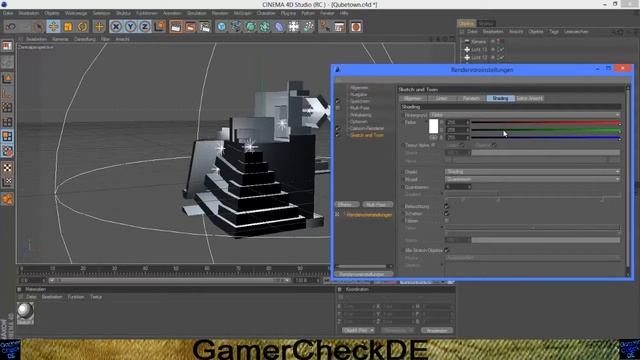Open the Objekt shading dropdown
This screenshot has height=360, width=640.
point(532,172)
